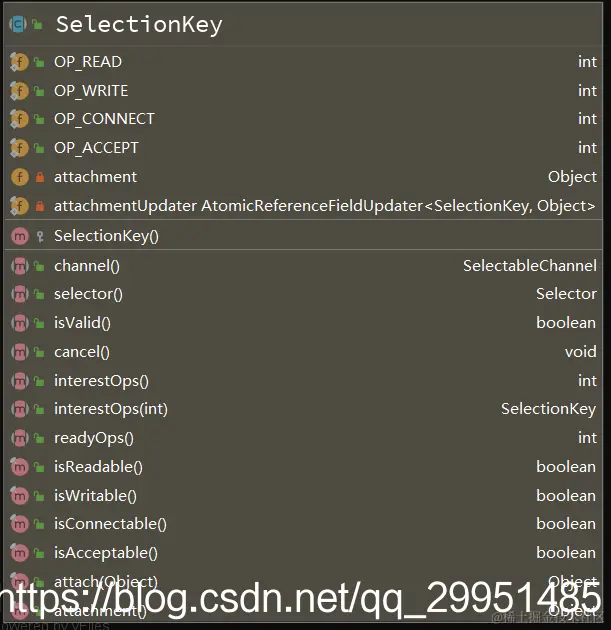The height and width of the screenshot is (630, 611).
Task: Click the method icon beside SelectionKey() constructor
Action: (19, 236)
